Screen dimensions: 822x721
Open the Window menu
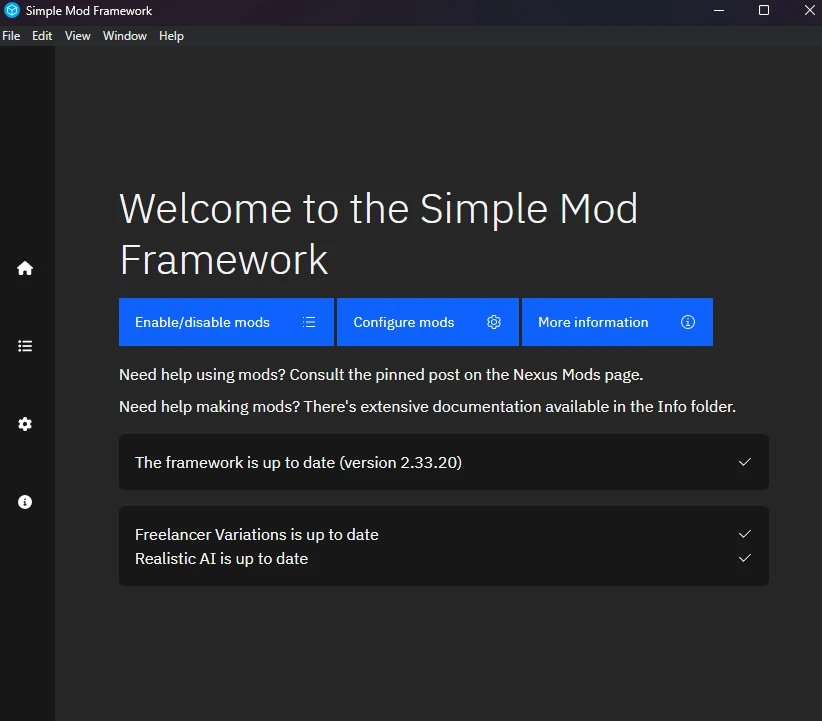point(125,36)
